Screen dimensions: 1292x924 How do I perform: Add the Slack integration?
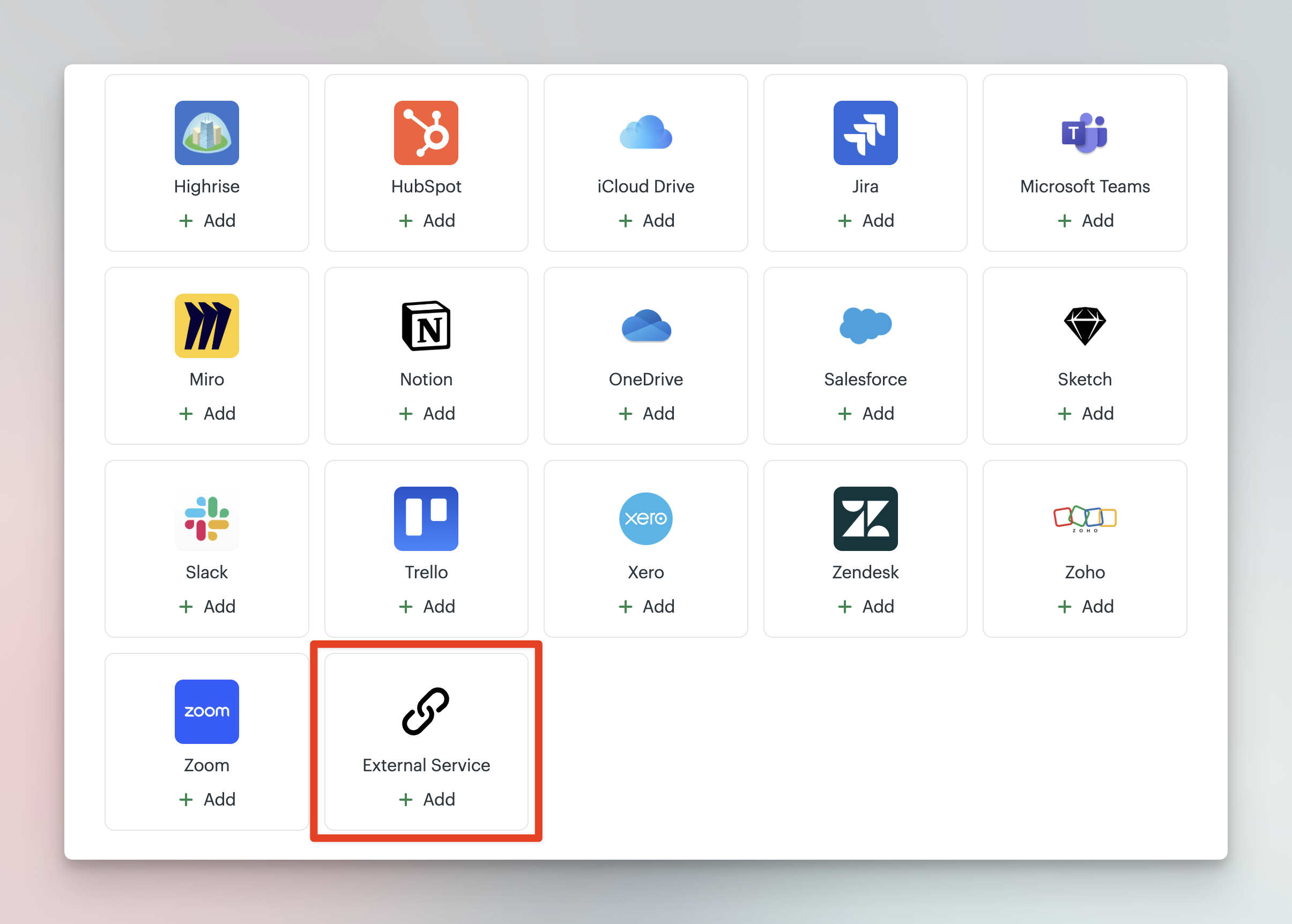coord(206,606)
